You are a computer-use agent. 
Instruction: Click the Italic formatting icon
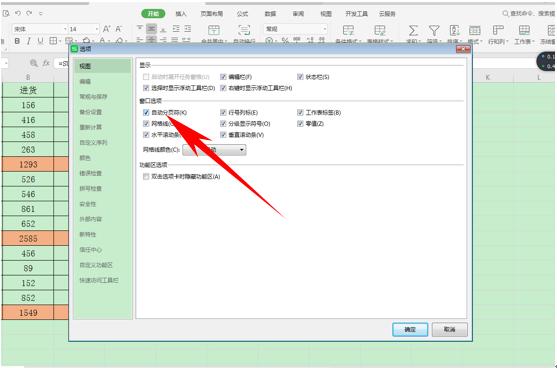click(x=29, y=41)
